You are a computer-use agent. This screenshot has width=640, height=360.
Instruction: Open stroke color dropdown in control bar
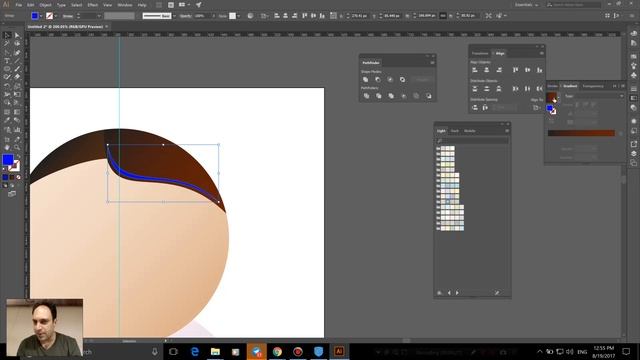click(56, 16)
